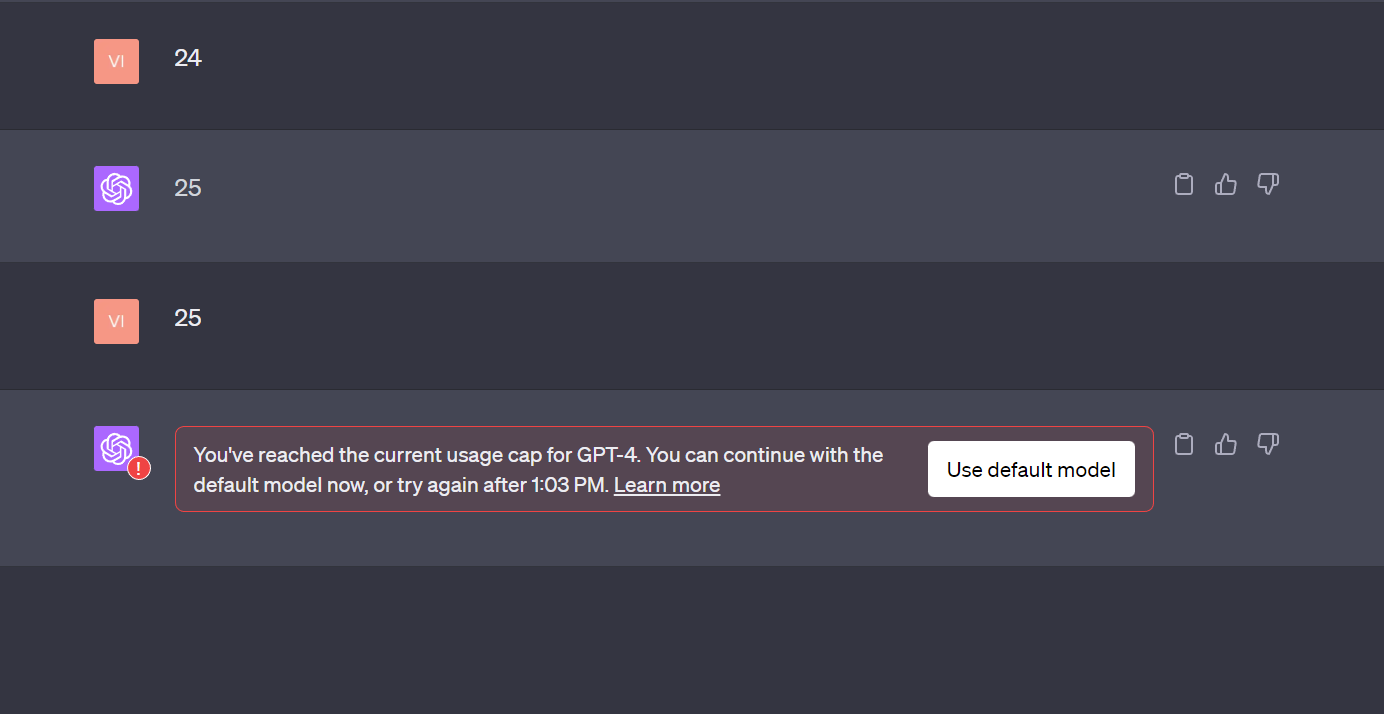The width and height of the screenshot is (1384, 714).
Task: Click ChatGPT logo beside the error message
Action: pos(114,446)
